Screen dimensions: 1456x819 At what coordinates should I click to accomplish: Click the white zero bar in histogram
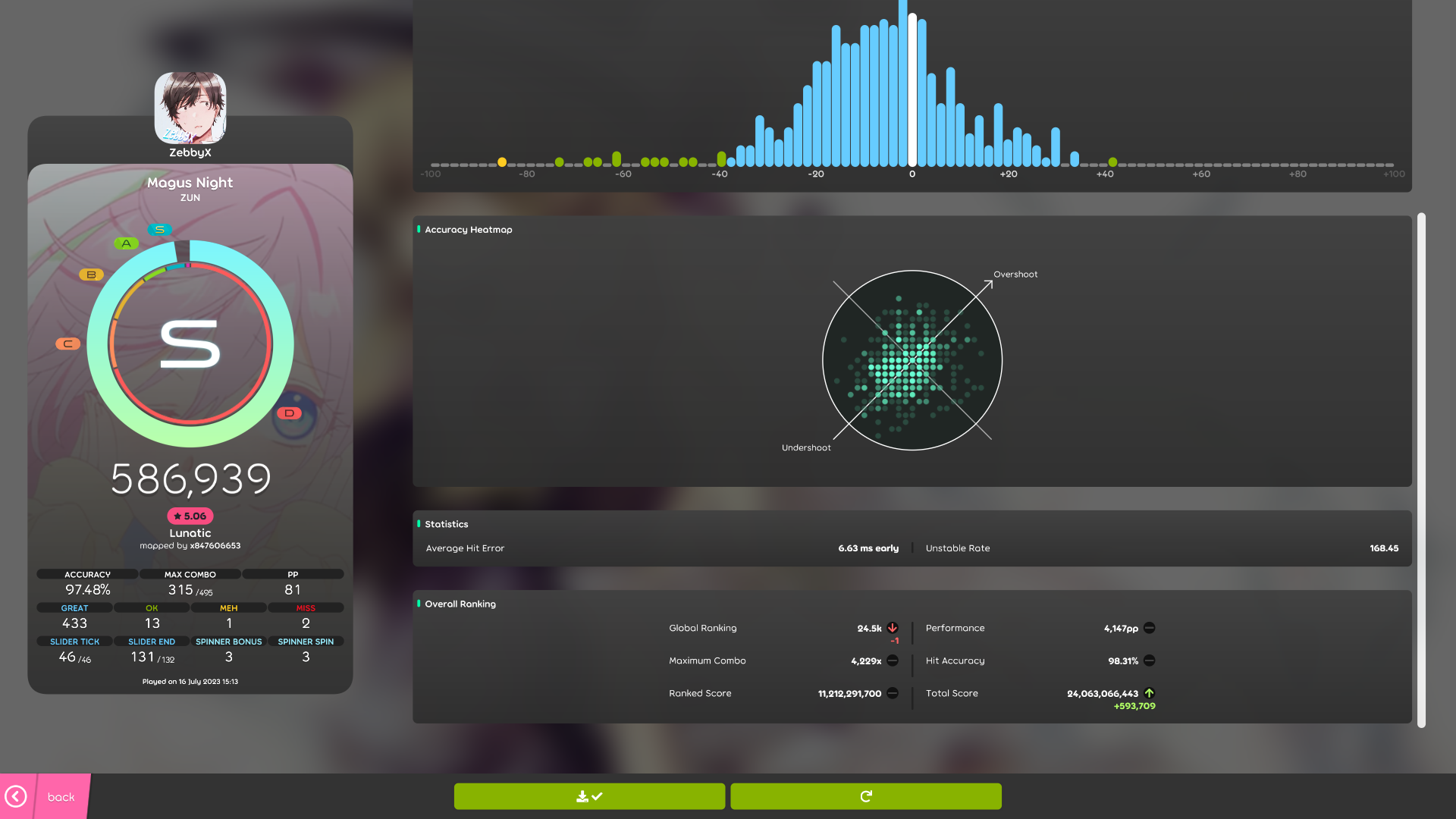pos(912,91)
